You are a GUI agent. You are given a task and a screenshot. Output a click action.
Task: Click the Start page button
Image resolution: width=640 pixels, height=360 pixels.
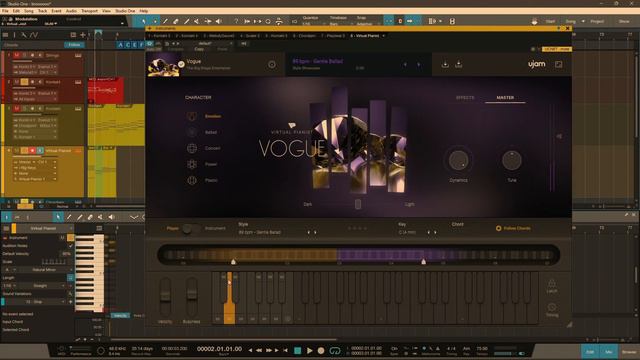(550, 21)
